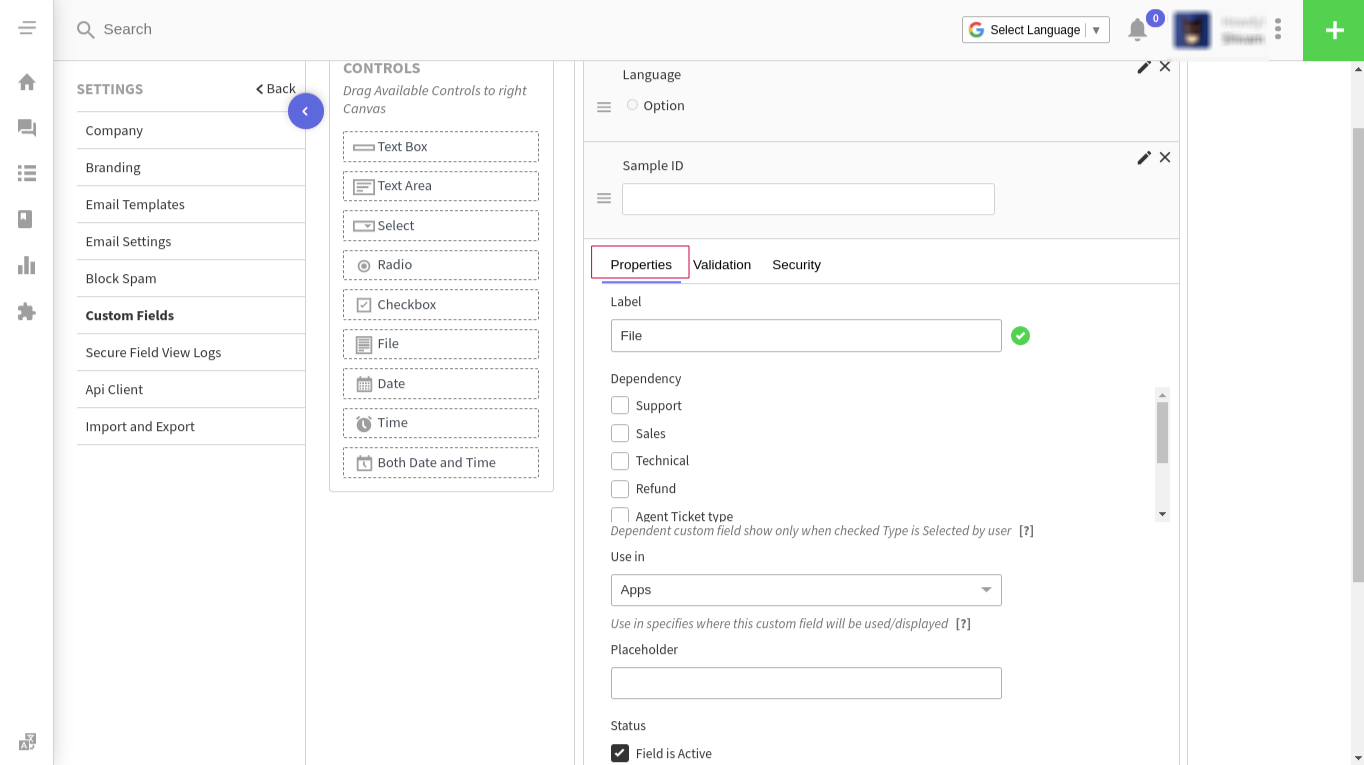Edit the Sample ID field with the pencil icon
The width and height of the screenshot is (1364, 765).
pos(1143,157)
